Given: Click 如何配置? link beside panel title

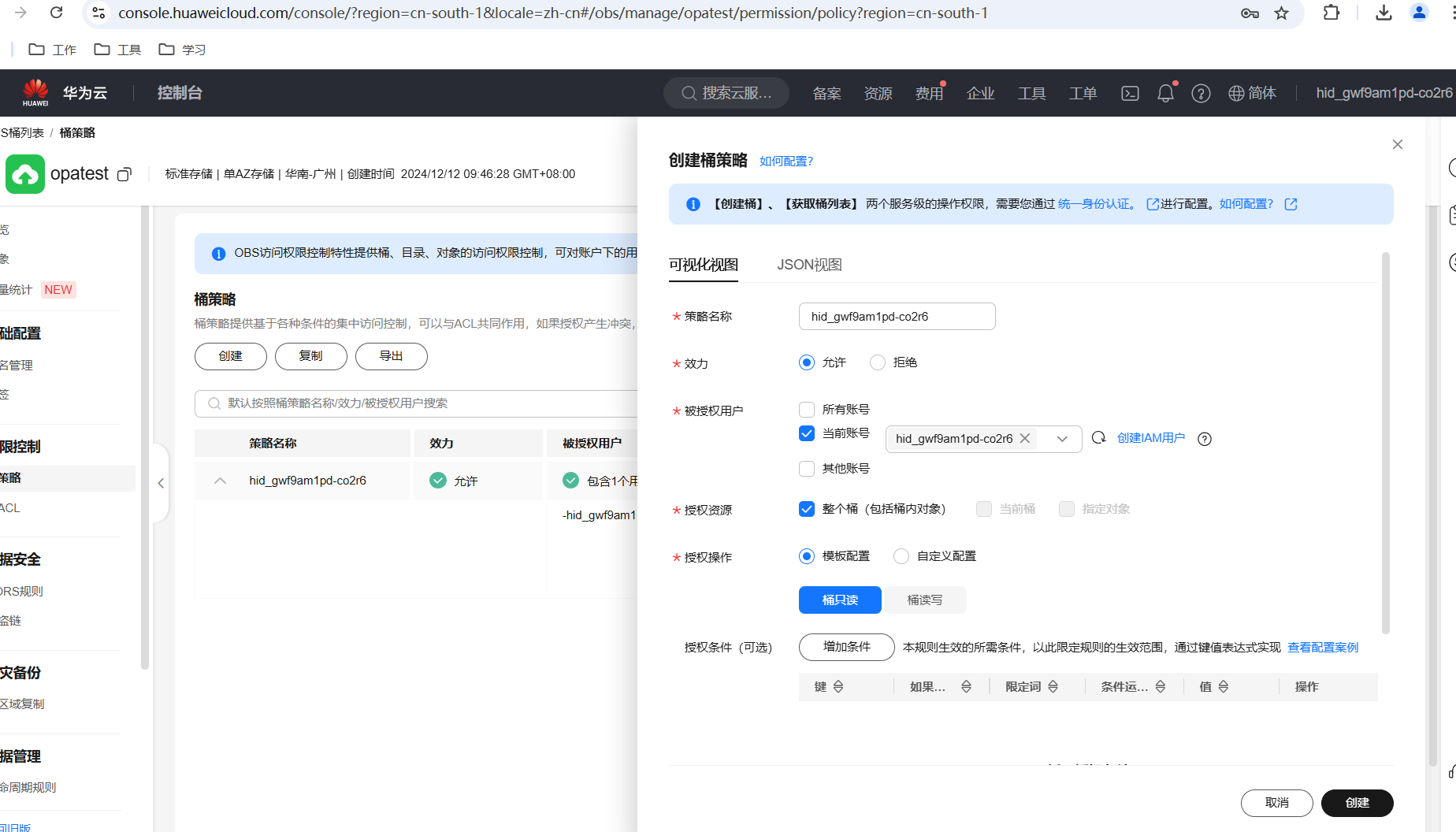Looking at the screenshot, I should click(786, 162).
